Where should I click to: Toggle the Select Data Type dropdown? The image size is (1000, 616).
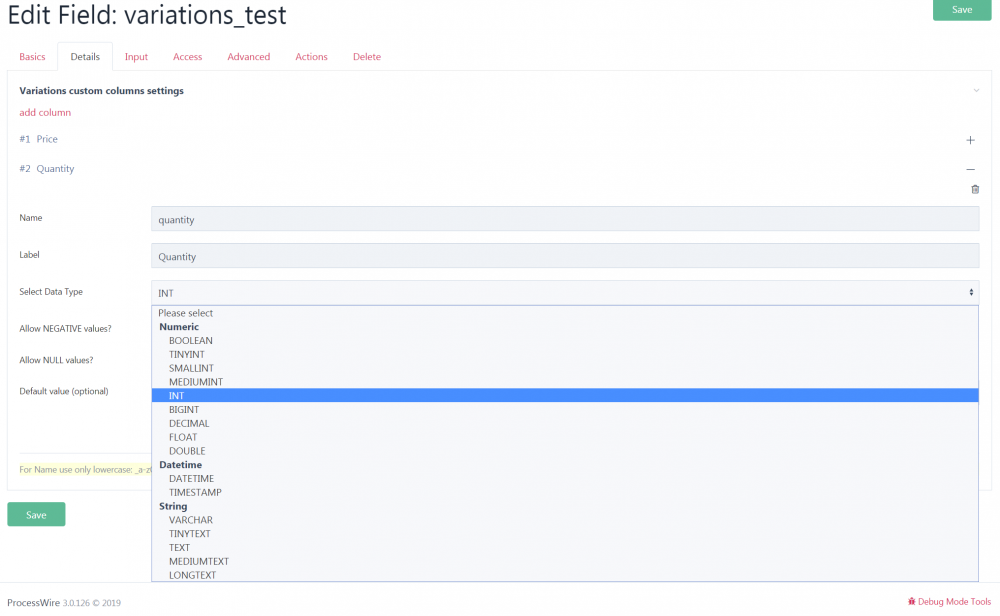click(565, 293)
